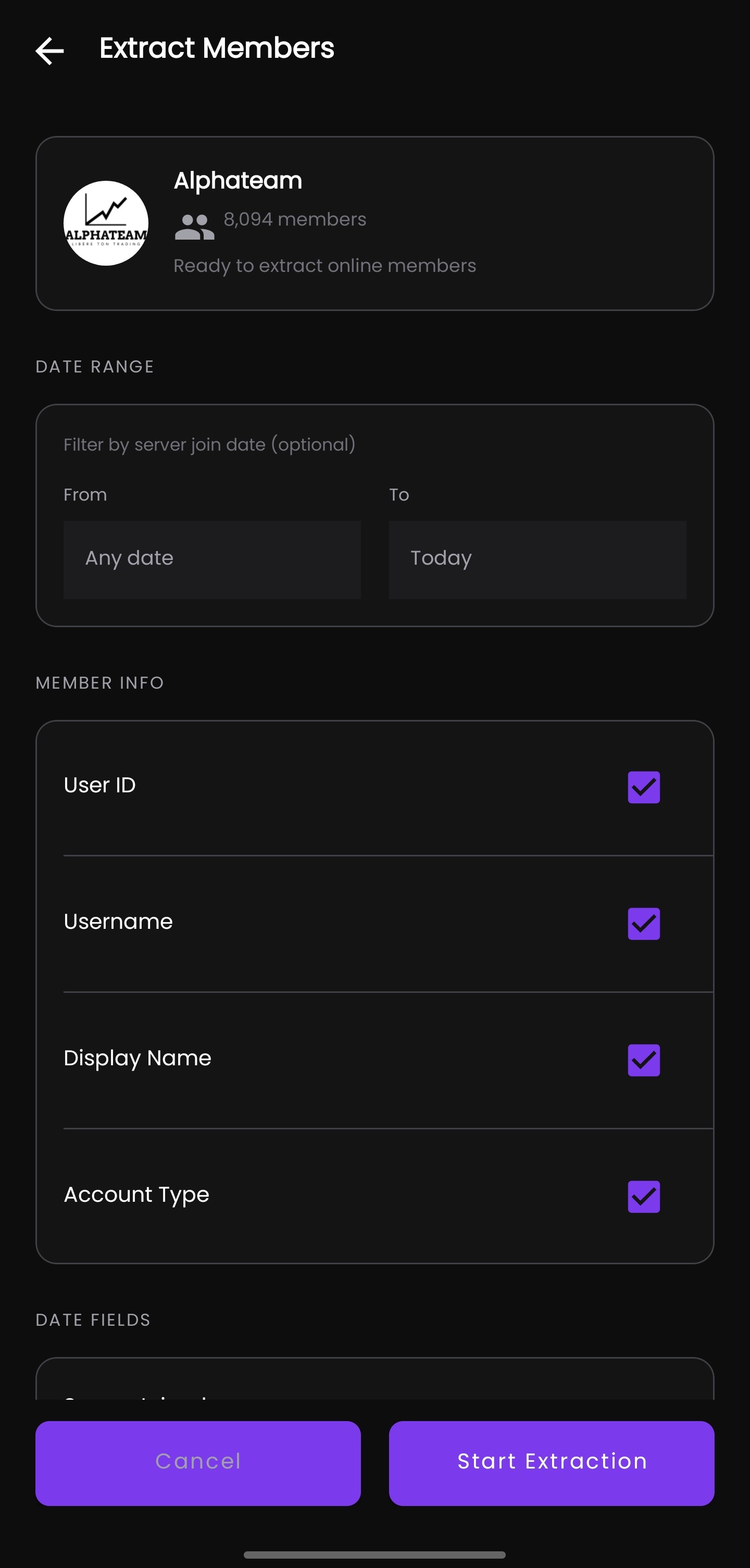Screen dimensions: 750x1568
Task: Open the To date picker showing Today
Action: pos(537,559)
